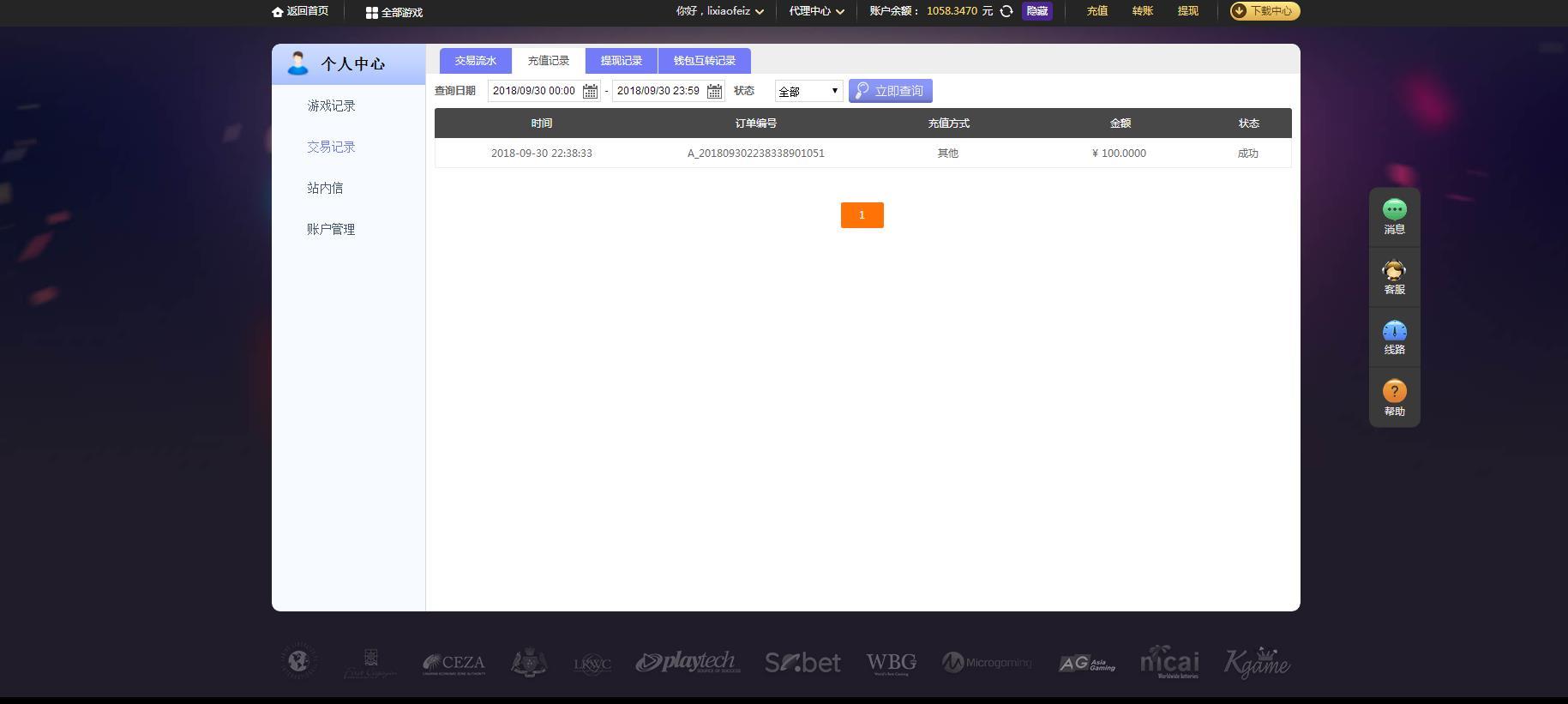Click playtech logo in footer
This screenshot has height=704, width=1568.
coord(688,662)
